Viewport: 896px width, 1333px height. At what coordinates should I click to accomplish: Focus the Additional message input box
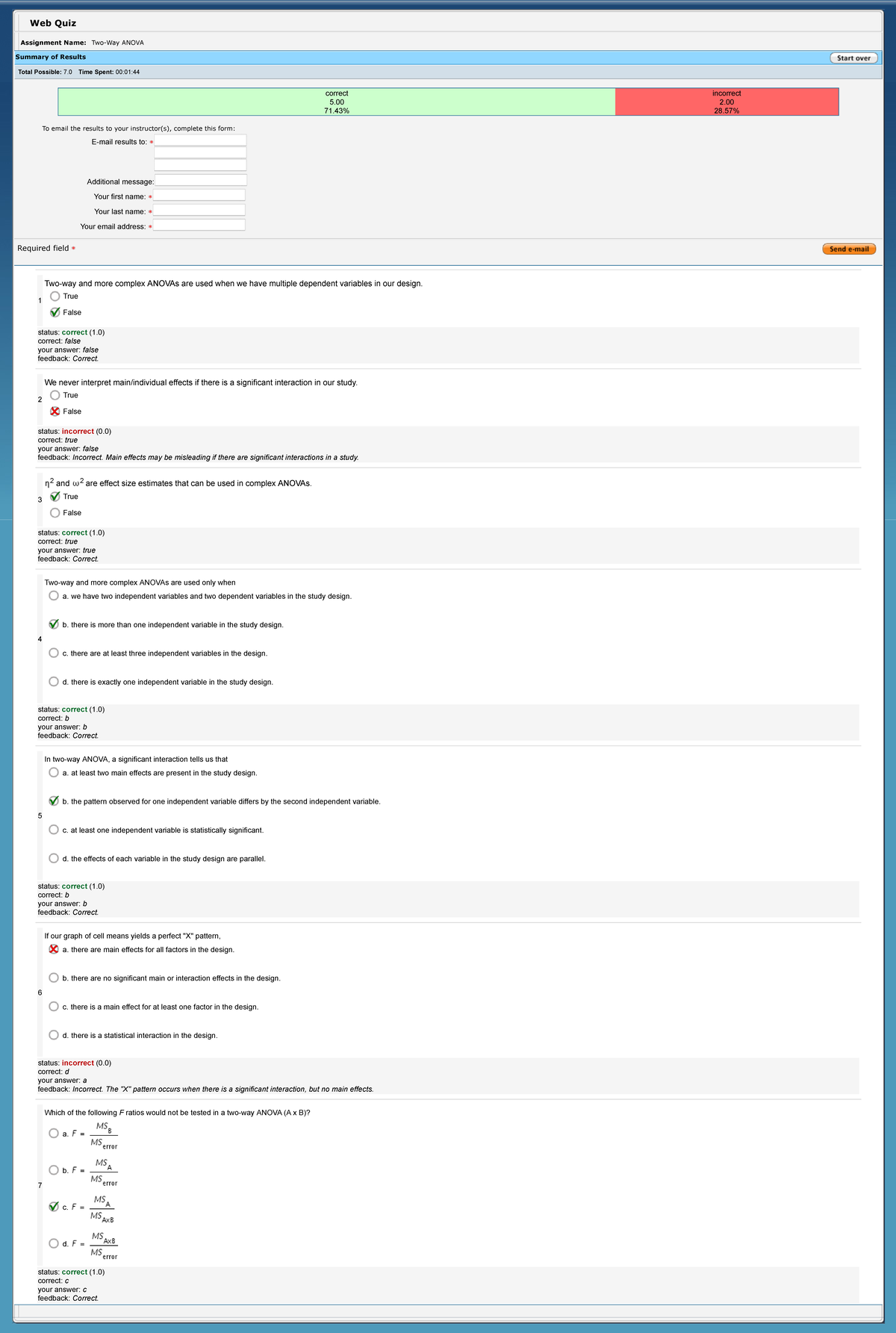click(x=200, y=180)
